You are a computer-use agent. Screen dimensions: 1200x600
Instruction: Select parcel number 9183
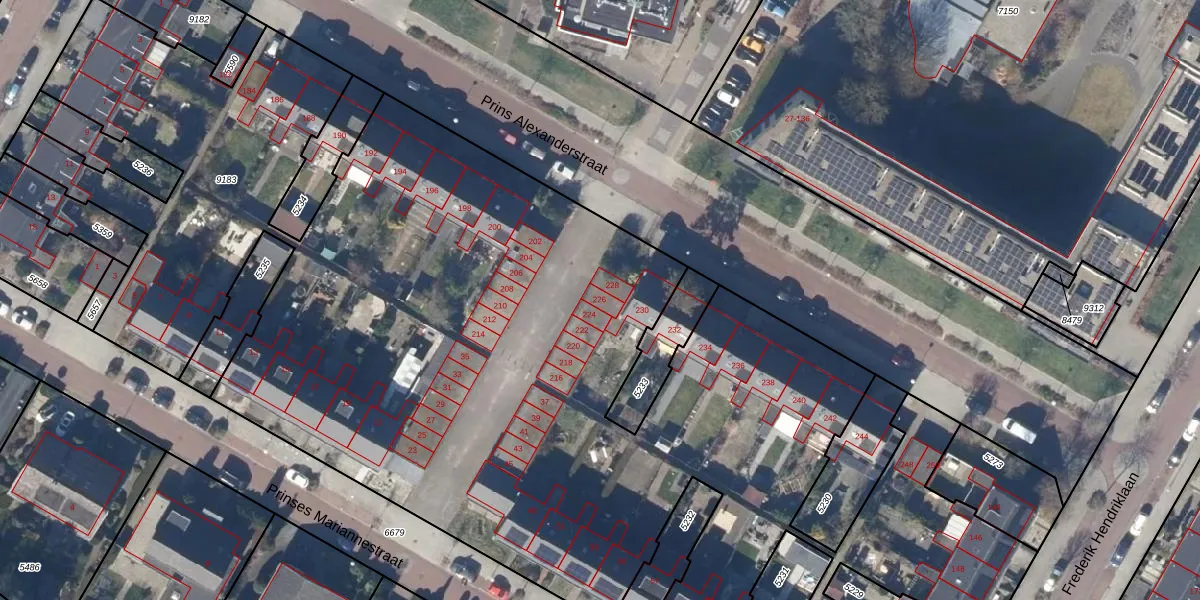coord(227,179)
